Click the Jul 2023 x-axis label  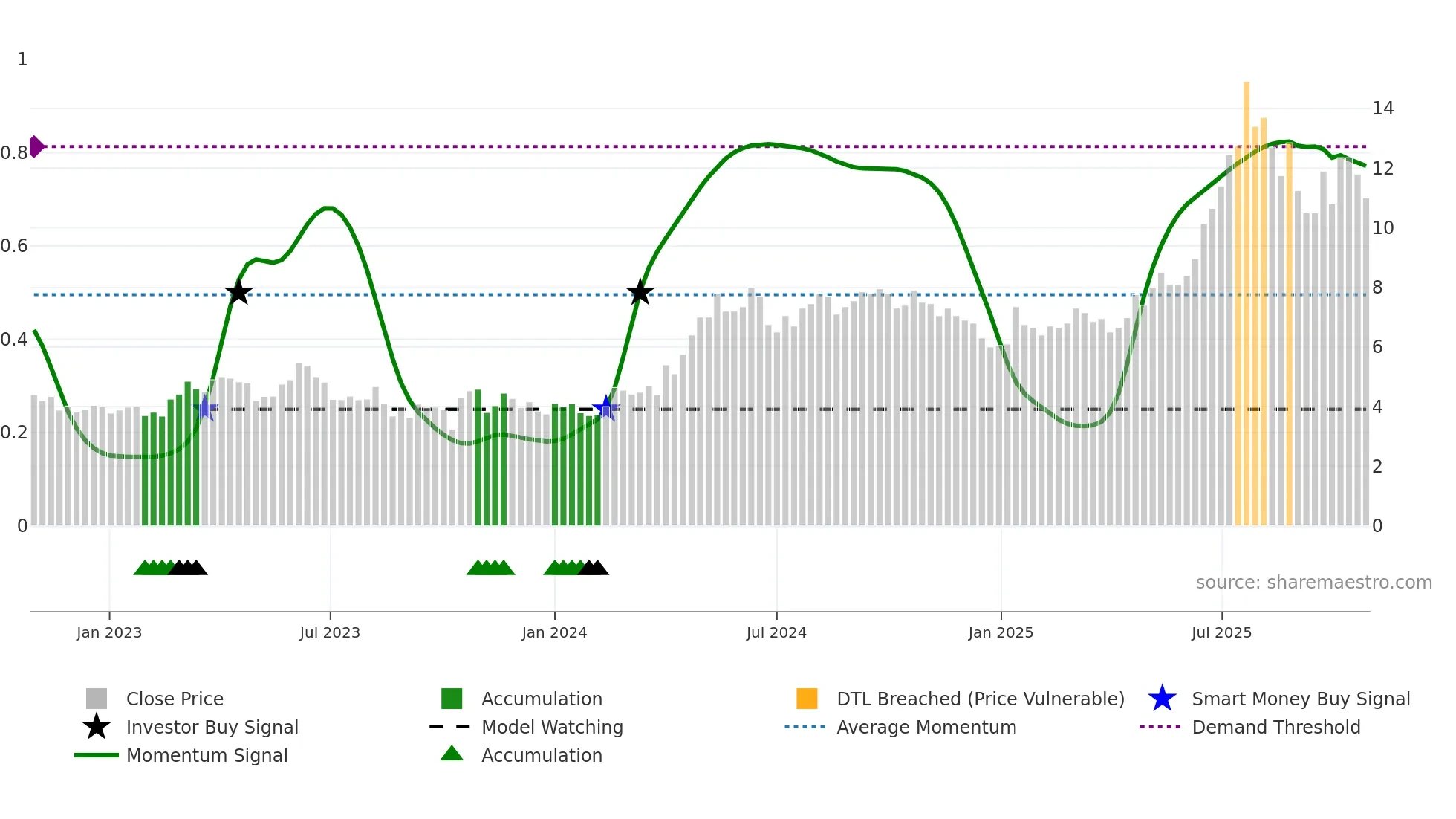[330, 632]
